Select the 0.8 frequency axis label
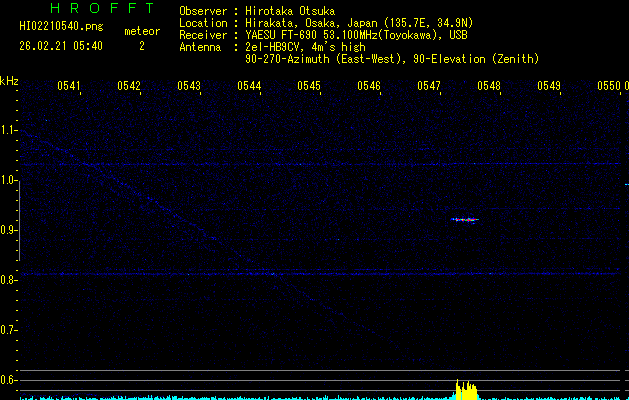The width and height of the screenshot is (629, 400). click(9, 280)
